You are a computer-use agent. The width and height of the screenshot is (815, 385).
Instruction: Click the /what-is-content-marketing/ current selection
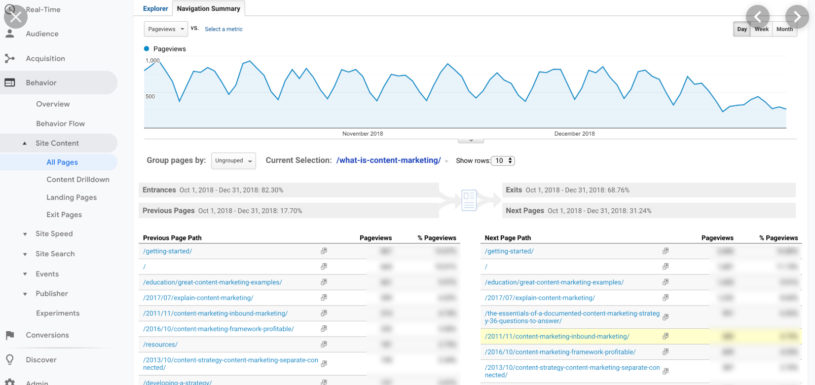(389, 161)
